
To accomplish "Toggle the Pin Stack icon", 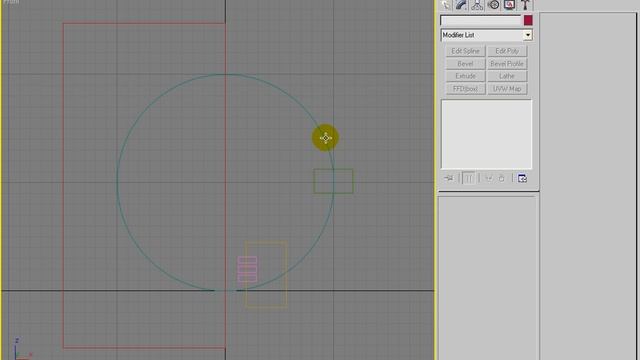I will 449,178.
